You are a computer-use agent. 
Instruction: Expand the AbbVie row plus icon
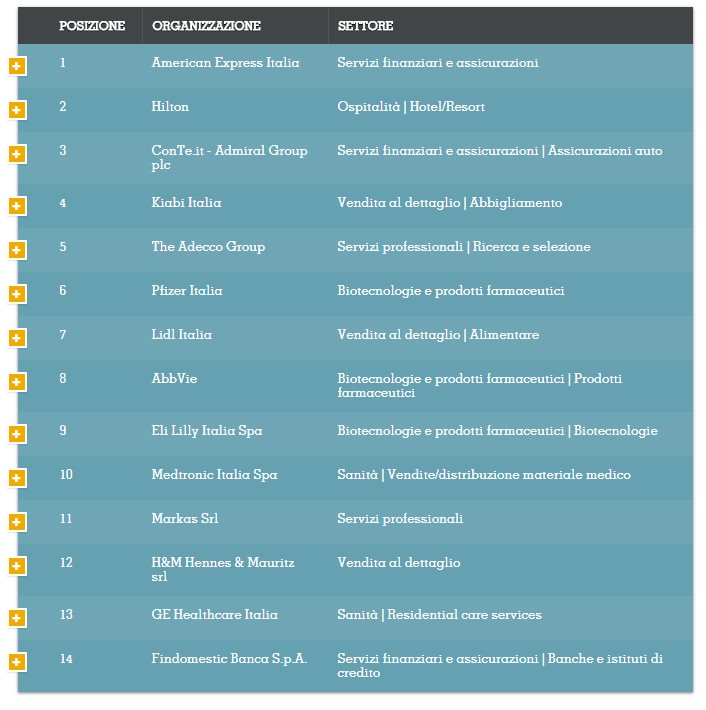pyautogui.click(x=17, y=382)
